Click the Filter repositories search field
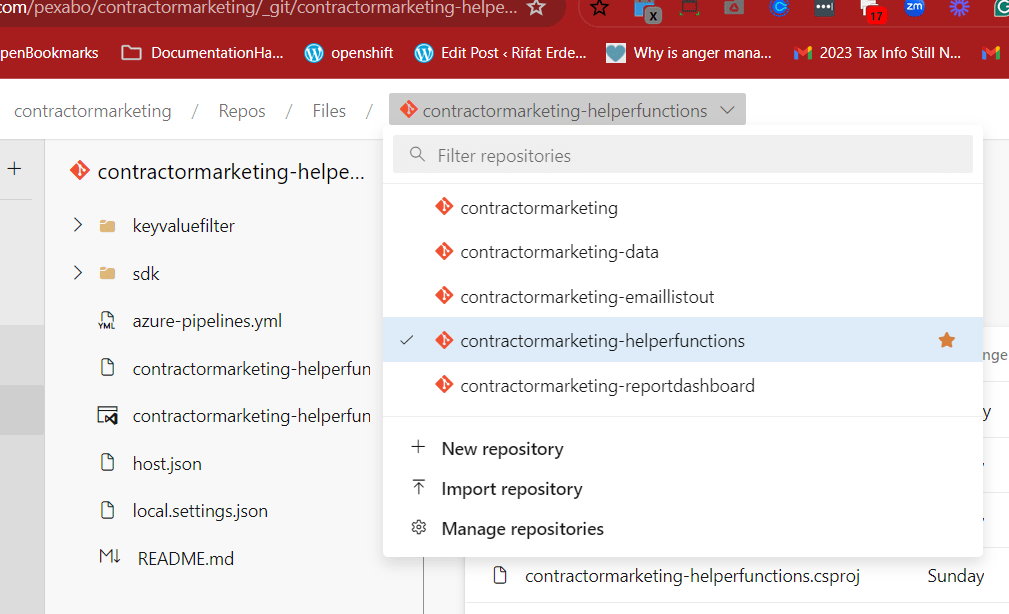This screenshot has height=614, width=1009. pyautogui.click(x=683, y=154)
